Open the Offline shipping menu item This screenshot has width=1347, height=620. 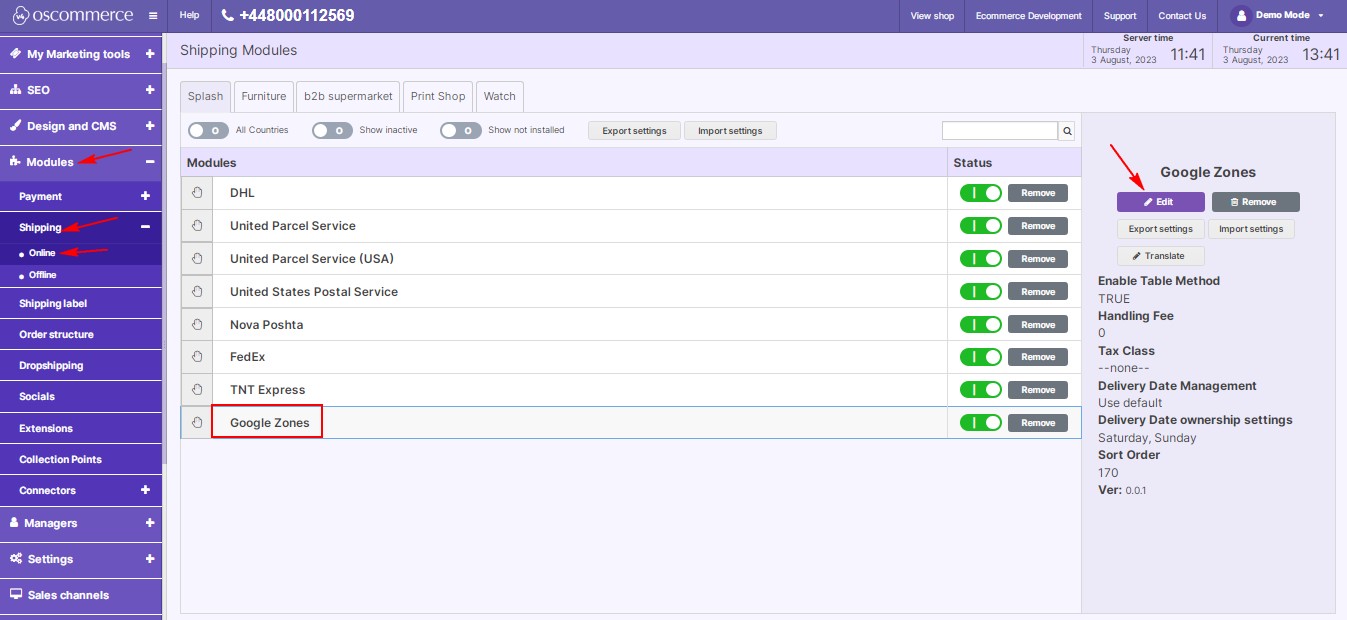(43, 275)
